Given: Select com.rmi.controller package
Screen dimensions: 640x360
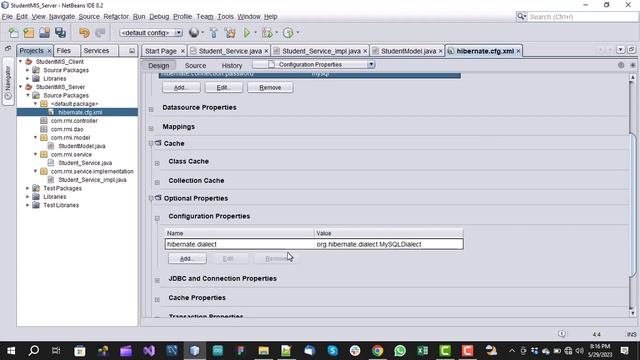Looking at the screenshot, I should (x=74, y=120).
